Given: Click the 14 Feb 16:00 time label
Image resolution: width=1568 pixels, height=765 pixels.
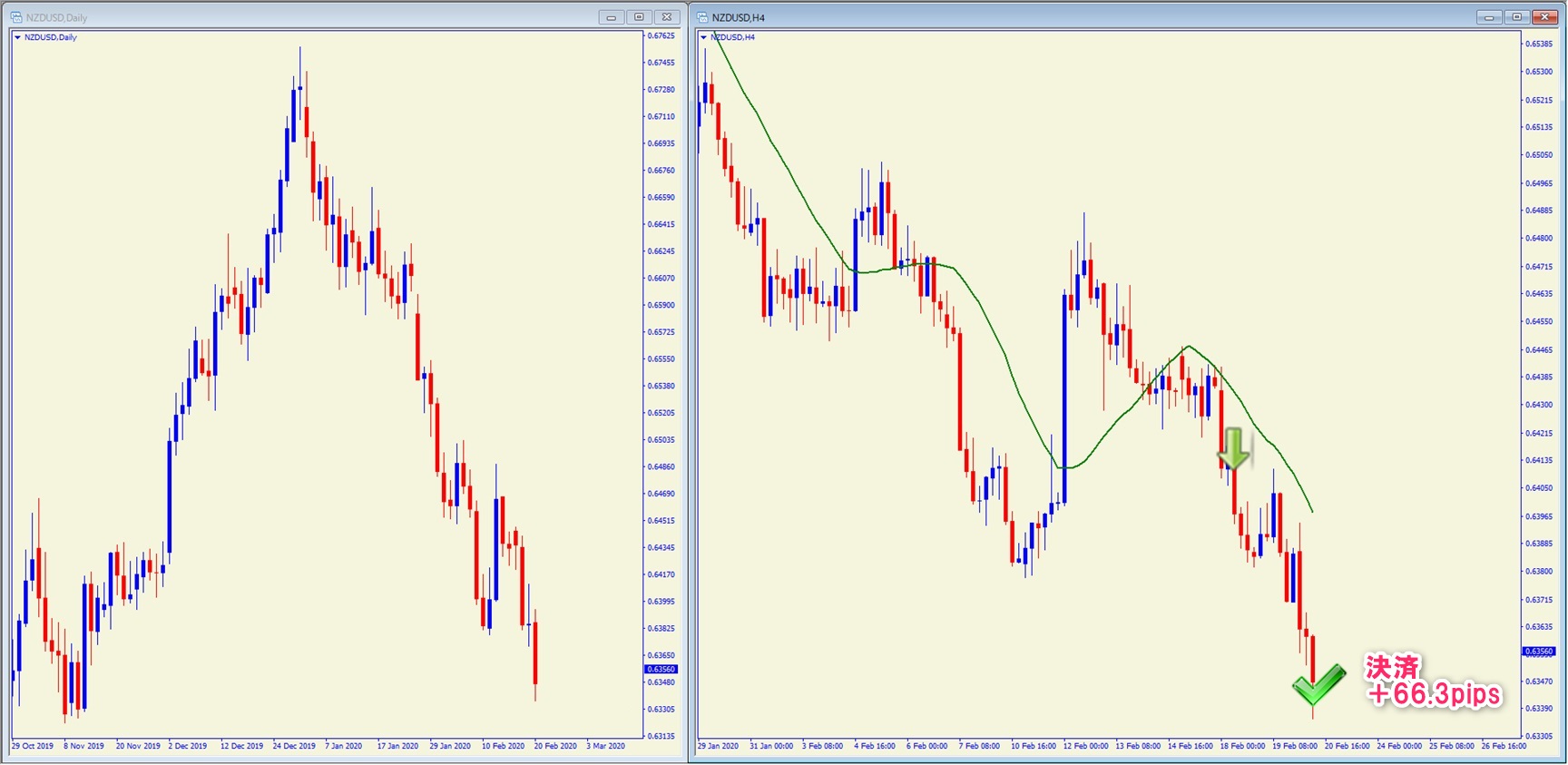Looking at the screenshot, I should [1191, 746].
